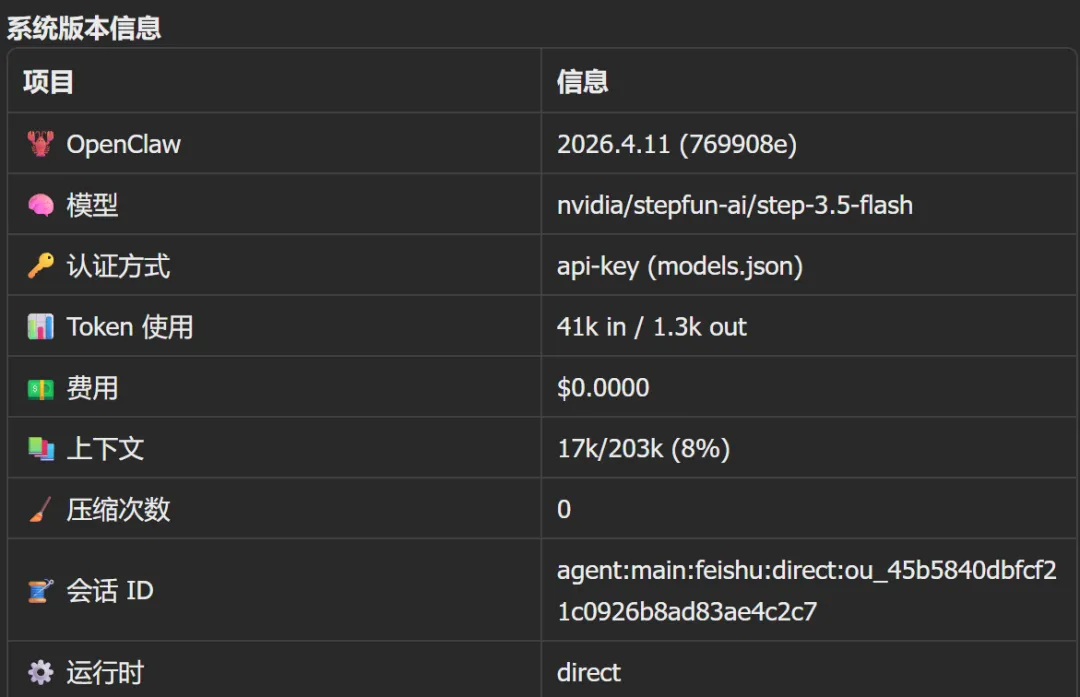
Task: Click the 信息 column header
Action: [x=582, y=82]
